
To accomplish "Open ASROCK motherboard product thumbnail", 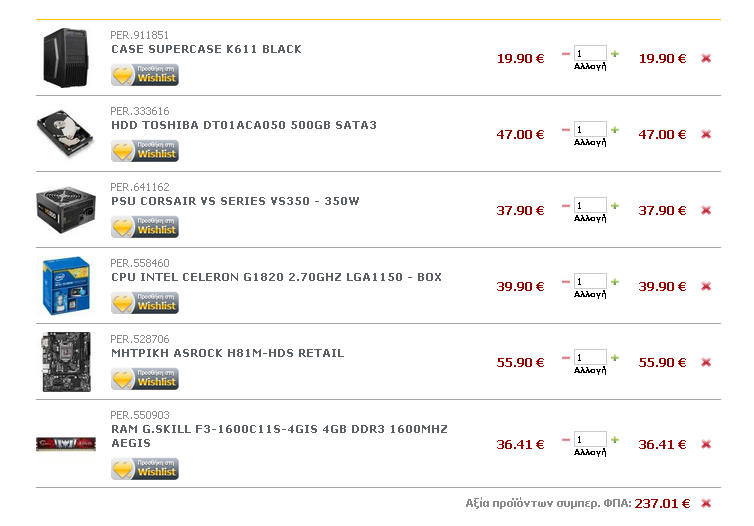I will click(x=66, y=362).
